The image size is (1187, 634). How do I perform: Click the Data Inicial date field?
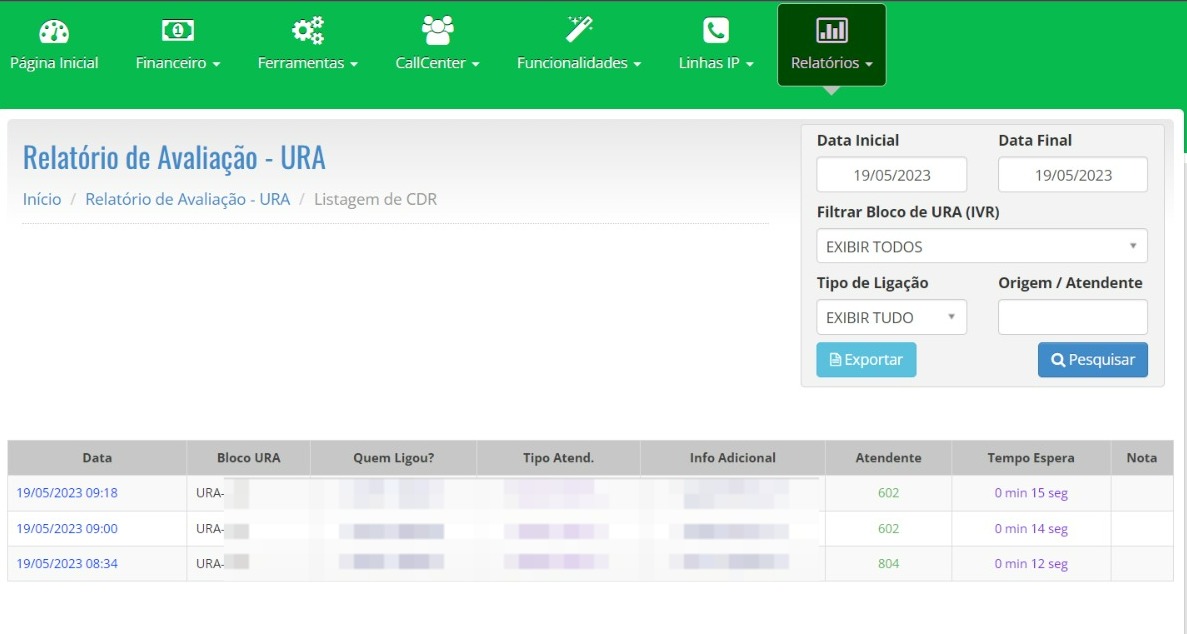point(891,175)
